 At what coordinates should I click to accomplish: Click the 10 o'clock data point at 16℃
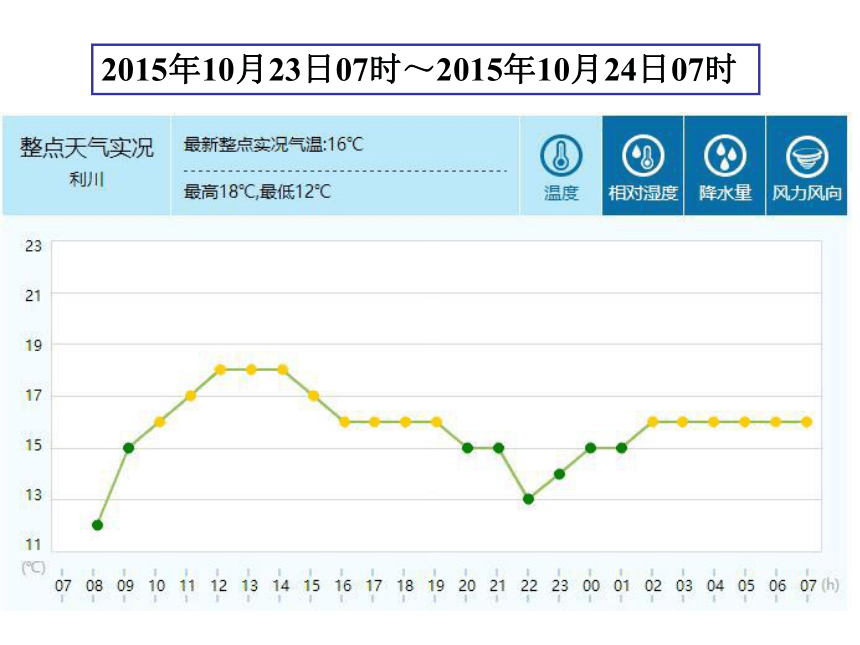coord(160,422)
